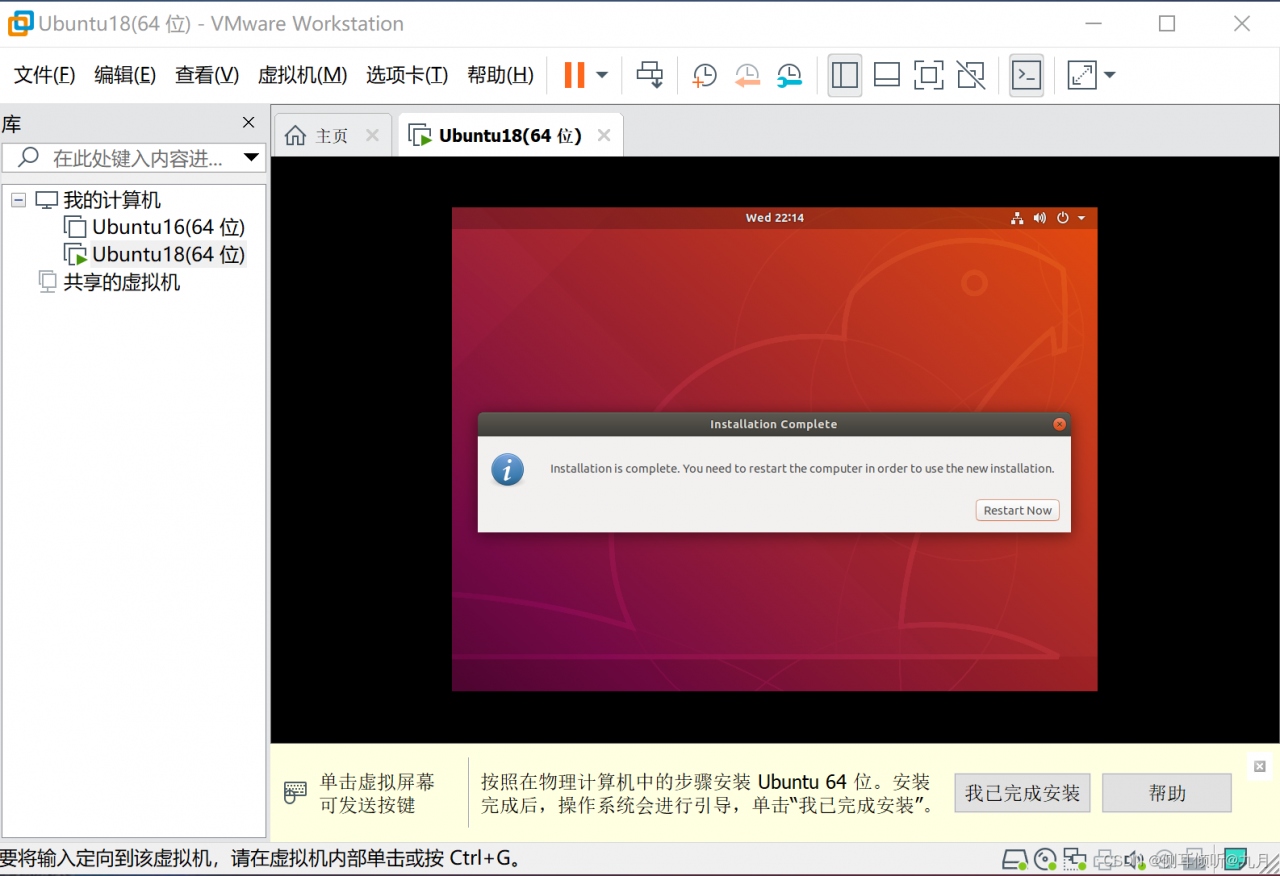1280x876 pixels.
Task: Click the Installation Complete dialog title bar
Action: tap(774, 424)
